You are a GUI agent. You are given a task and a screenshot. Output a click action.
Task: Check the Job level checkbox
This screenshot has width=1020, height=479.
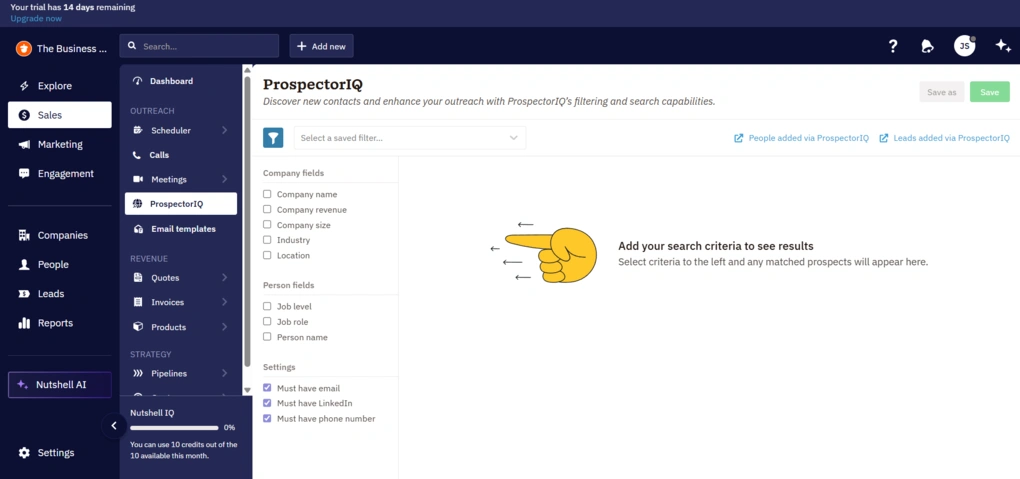pyautogui.click(x=267, y=306)
